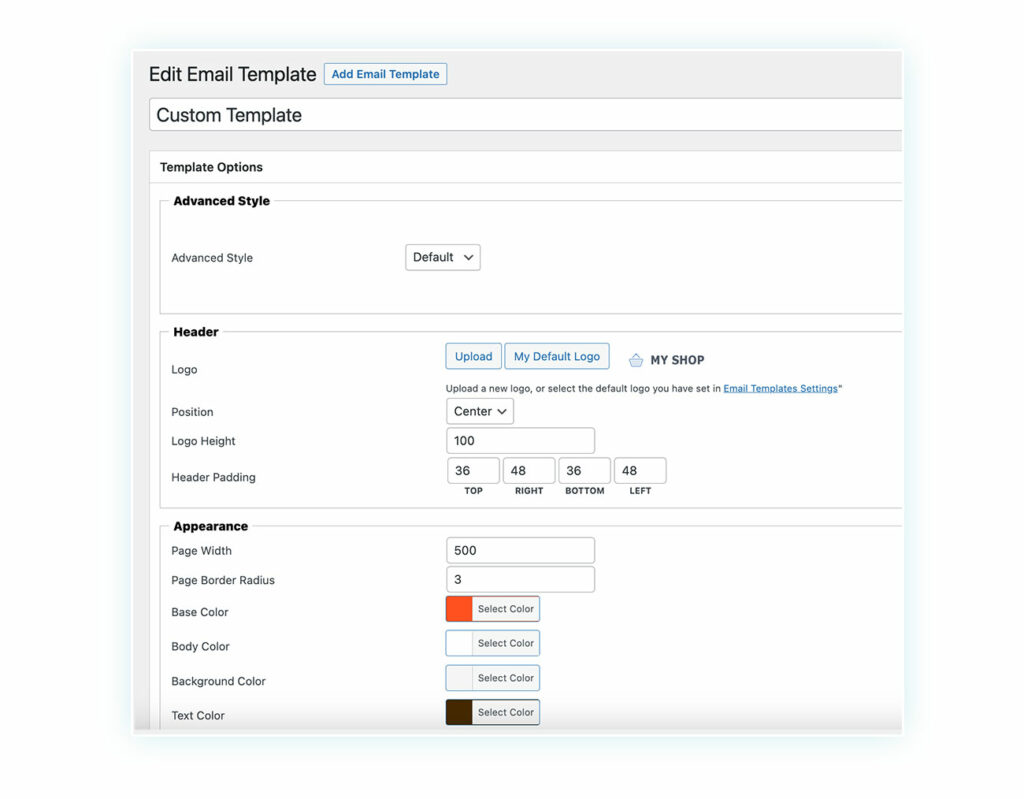The height and width of the screenshot is (799, 1024).
Task: Click the Upload logo button
Action: 473,356
